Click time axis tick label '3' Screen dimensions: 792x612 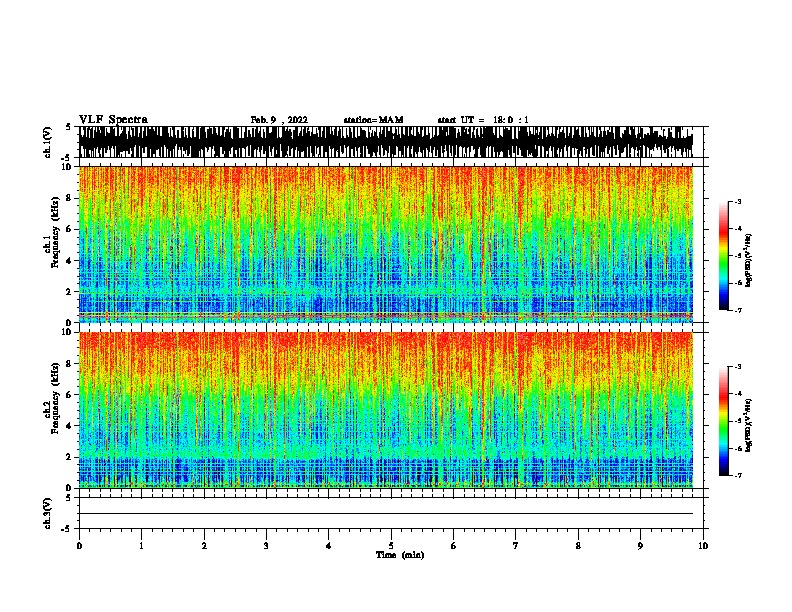tap(266, 545)
